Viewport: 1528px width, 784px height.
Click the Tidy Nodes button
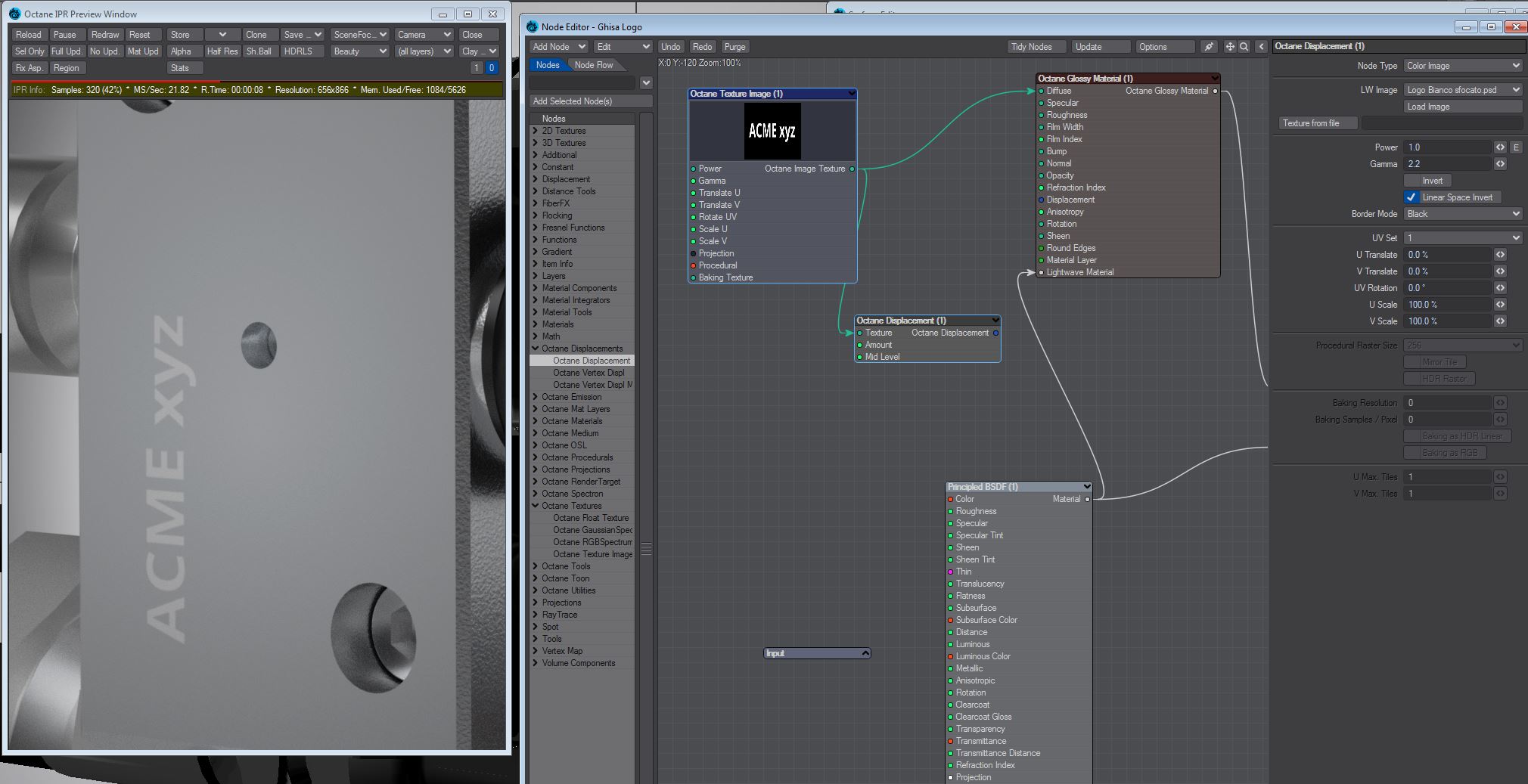(1036, 47)
